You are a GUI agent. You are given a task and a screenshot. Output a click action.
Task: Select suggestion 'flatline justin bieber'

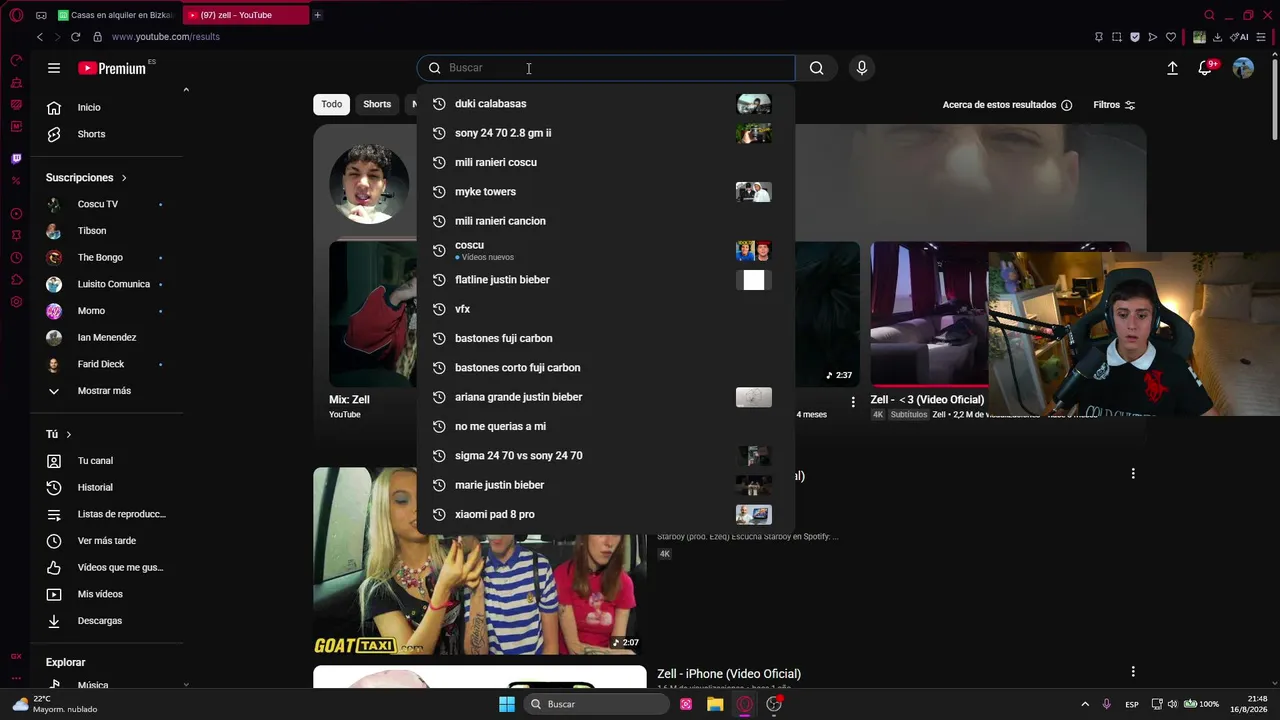[605, 280]
